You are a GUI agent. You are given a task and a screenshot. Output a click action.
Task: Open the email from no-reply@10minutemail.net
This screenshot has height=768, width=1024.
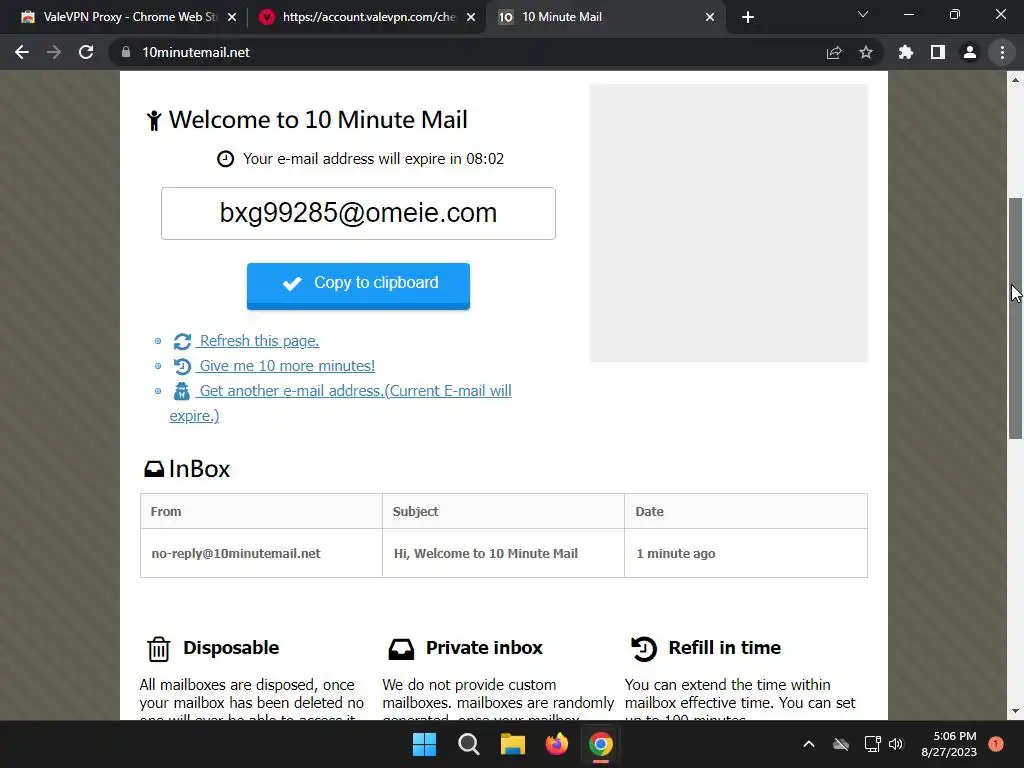click(x=236, y=553)
